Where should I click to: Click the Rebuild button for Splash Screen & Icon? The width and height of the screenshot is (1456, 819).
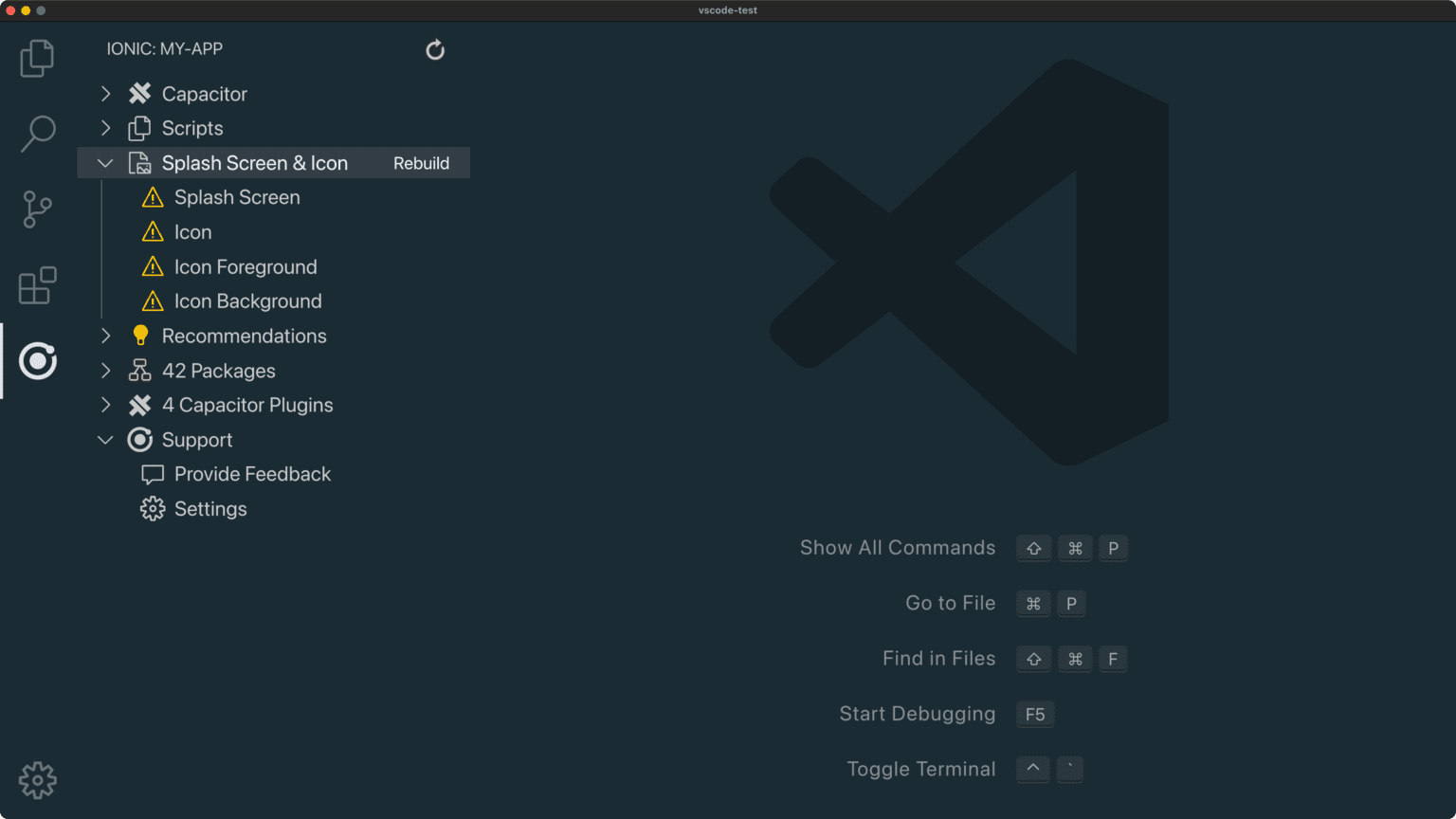pyautogui.click(x=421, y=162)
